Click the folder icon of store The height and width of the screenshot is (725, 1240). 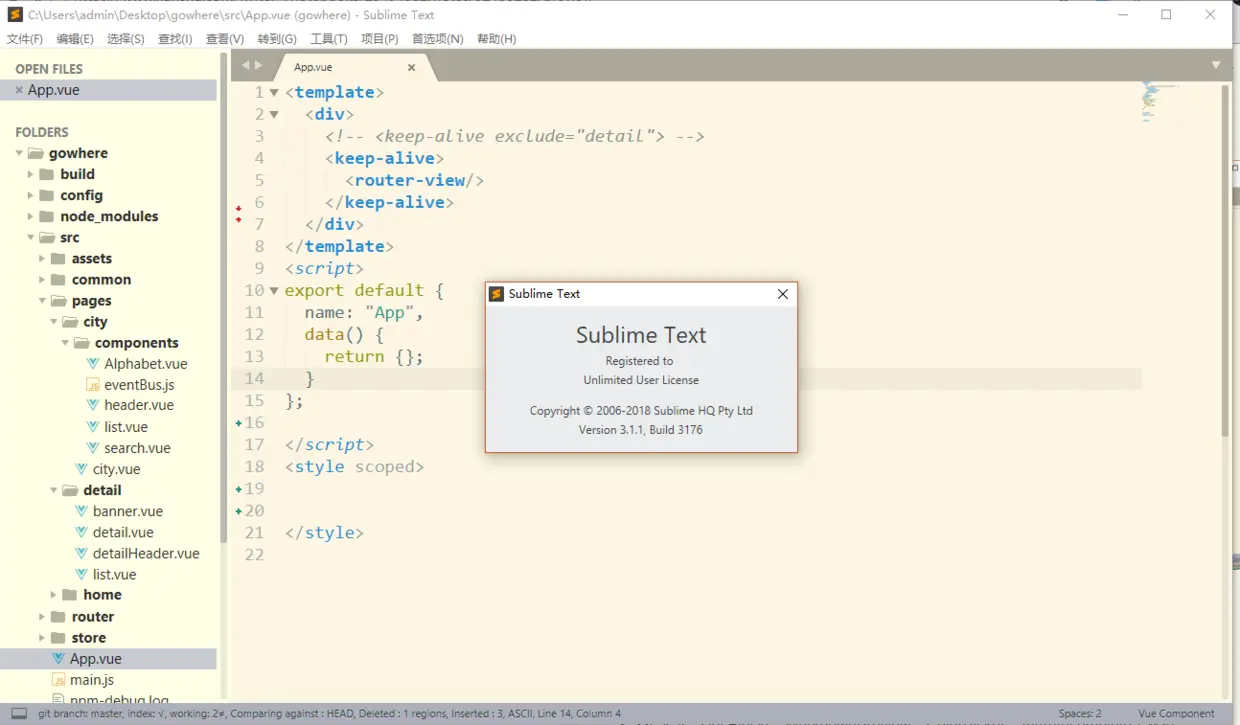point(58,638)
